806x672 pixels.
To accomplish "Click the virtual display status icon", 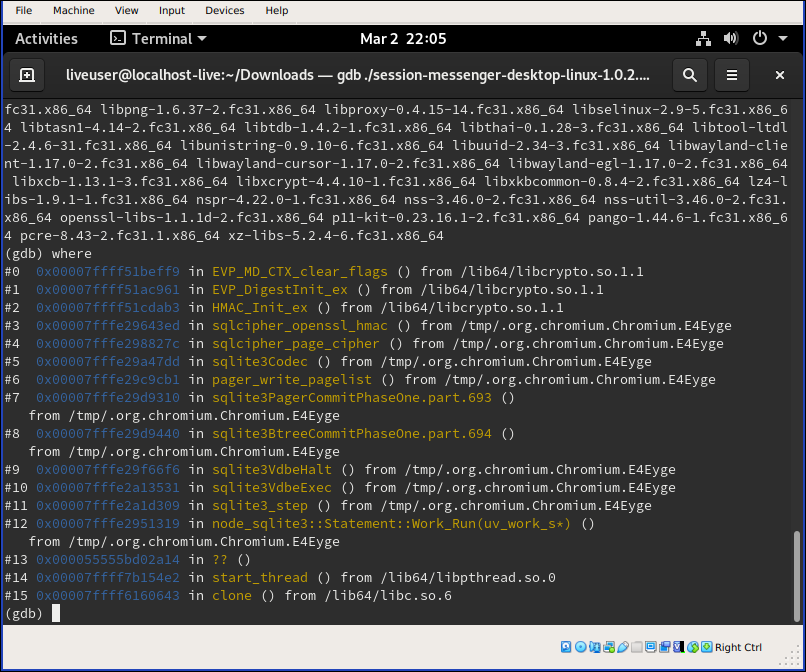I will [651, 647].
